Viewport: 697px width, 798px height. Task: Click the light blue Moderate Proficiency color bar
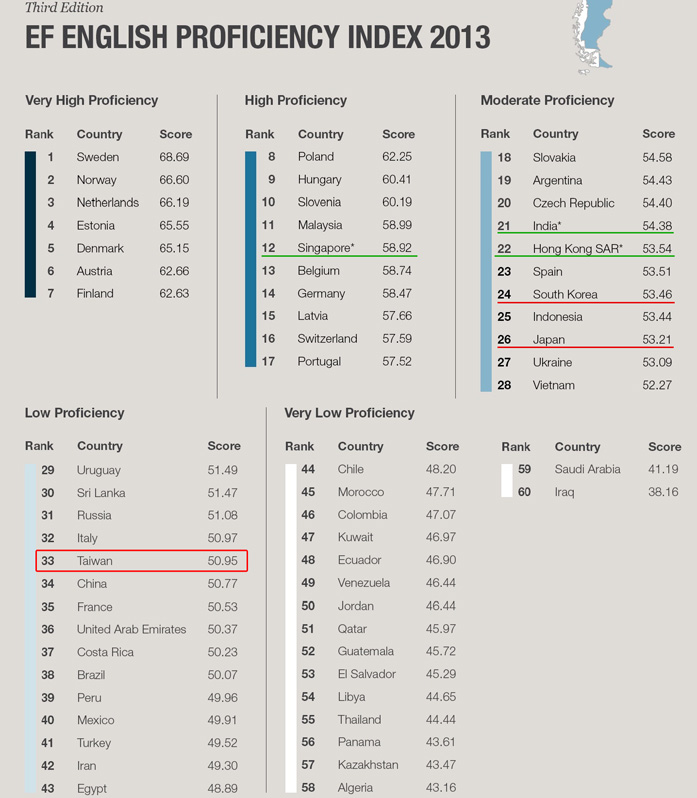[x=486, y=271]
